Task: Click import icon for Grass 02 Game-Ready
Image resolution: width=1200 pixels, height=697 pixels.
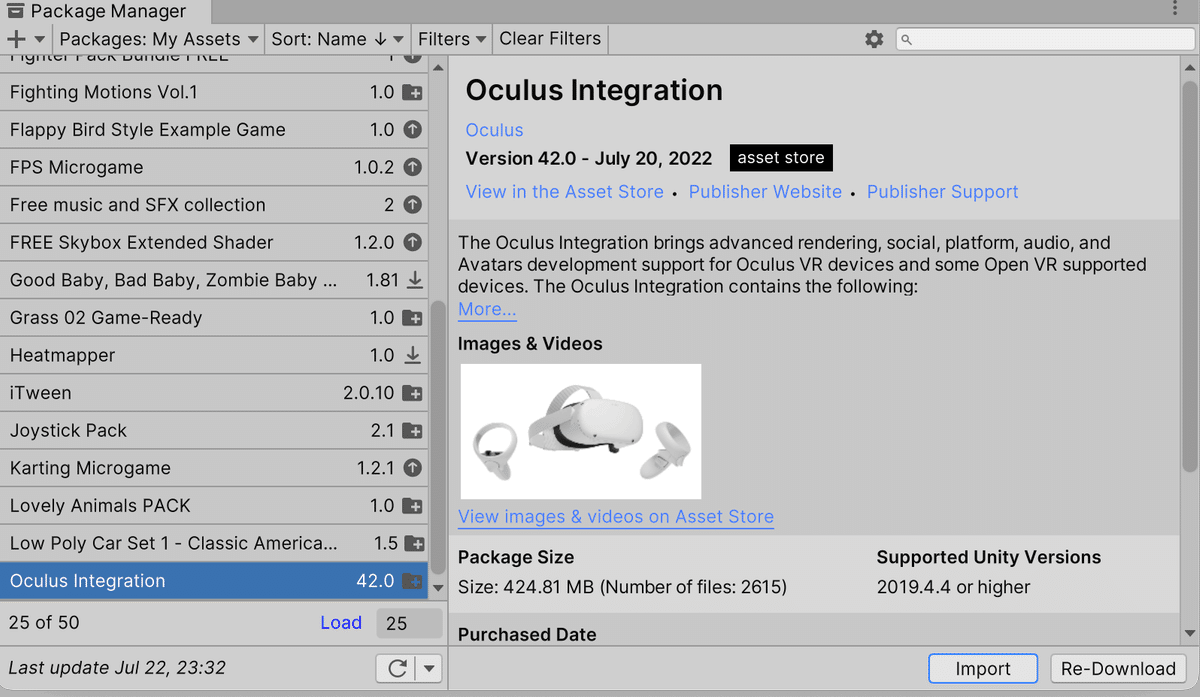Action: click(412, 318)
